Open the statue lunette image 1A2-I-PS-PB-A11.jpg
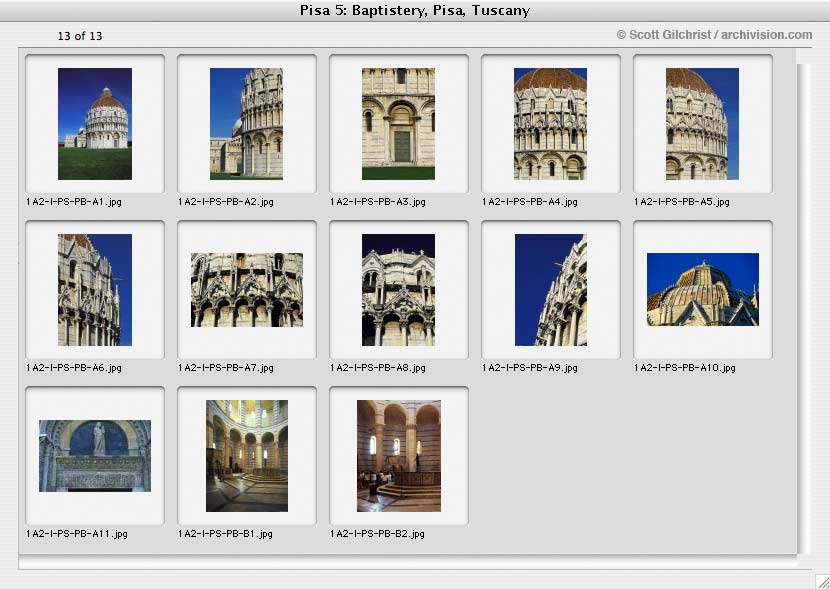Screen dimensions: 830x589 95,456
